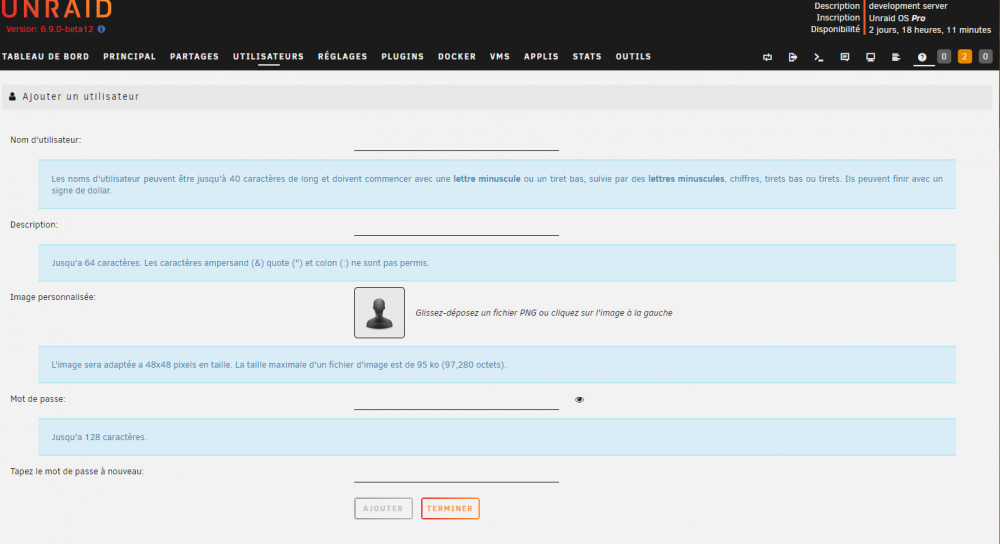Viewport: 1000px width, 544px height.
Task: Click the monitor info icon
Action: (x=871, y=57)
